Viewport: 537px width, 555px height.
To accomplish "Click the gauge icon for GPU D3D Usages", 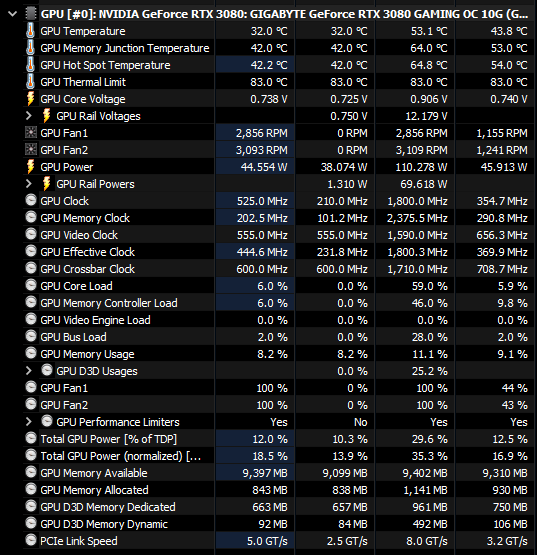I will click(x=47, y=370).
